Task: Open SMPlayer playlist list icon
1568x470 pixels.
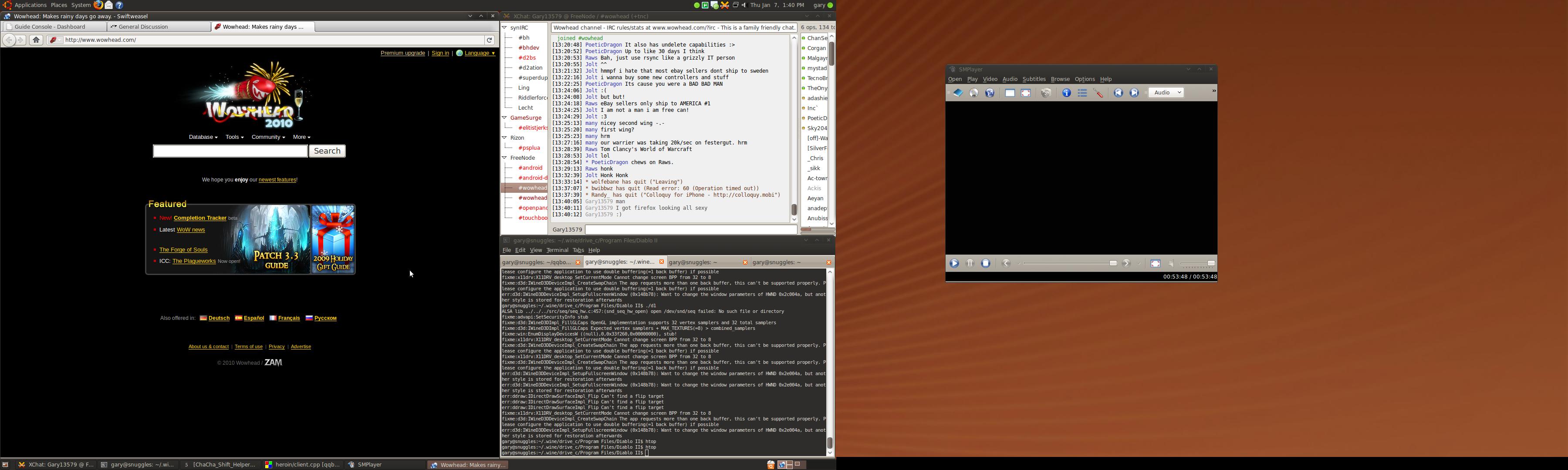Action: [x=1082, y=93]
